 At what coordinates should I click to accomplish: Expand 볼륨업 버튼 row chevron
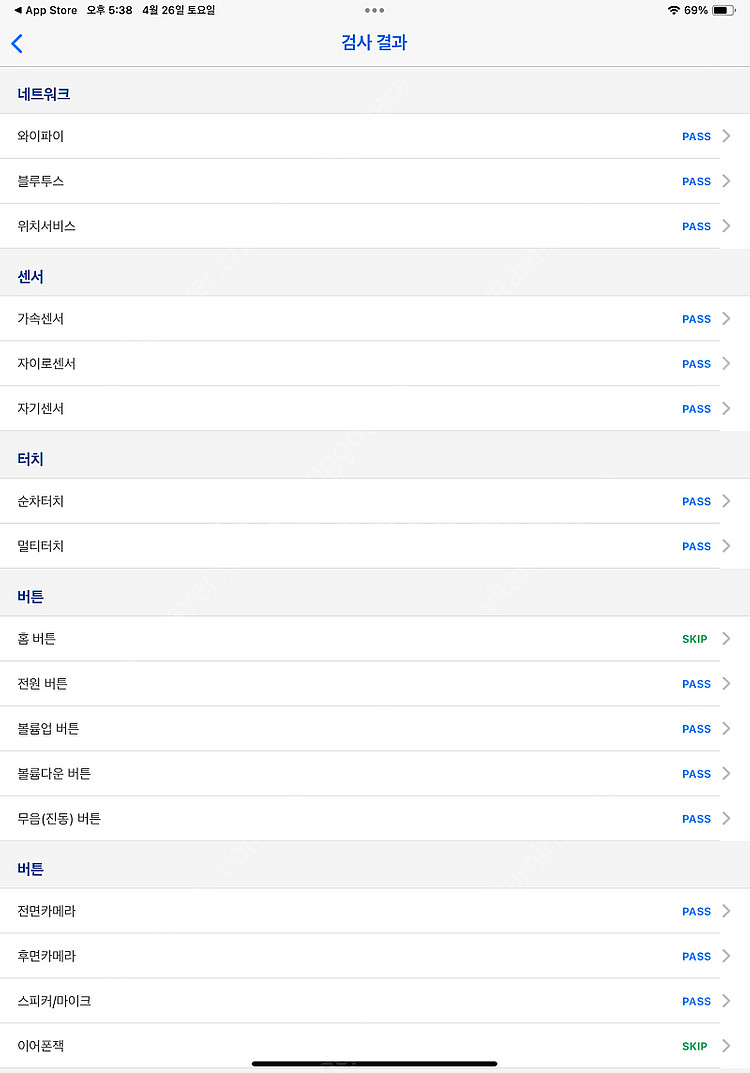pos(726,729)
